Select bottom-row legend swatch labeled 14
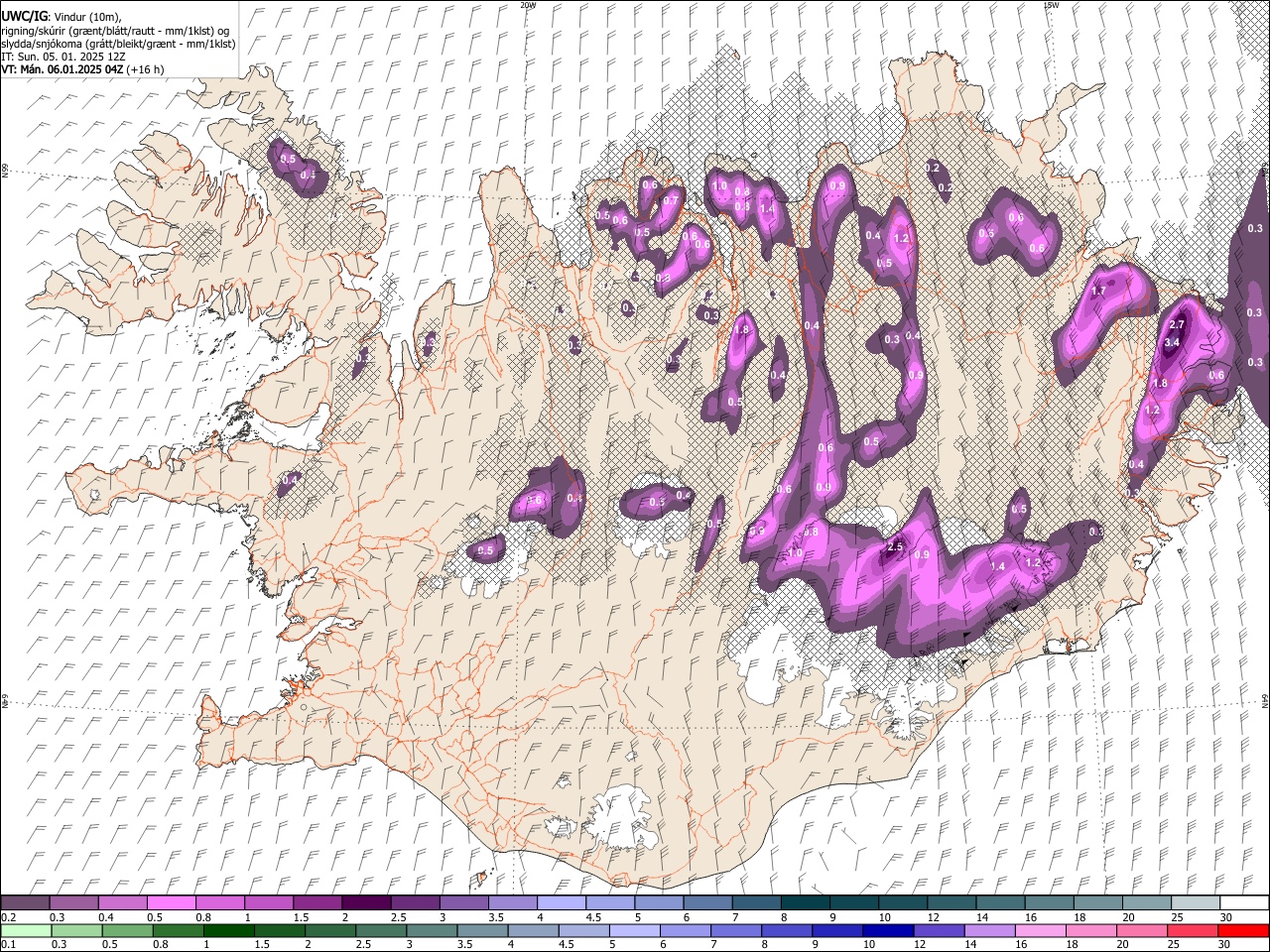1270x952 pixels. tap(989, 930)
